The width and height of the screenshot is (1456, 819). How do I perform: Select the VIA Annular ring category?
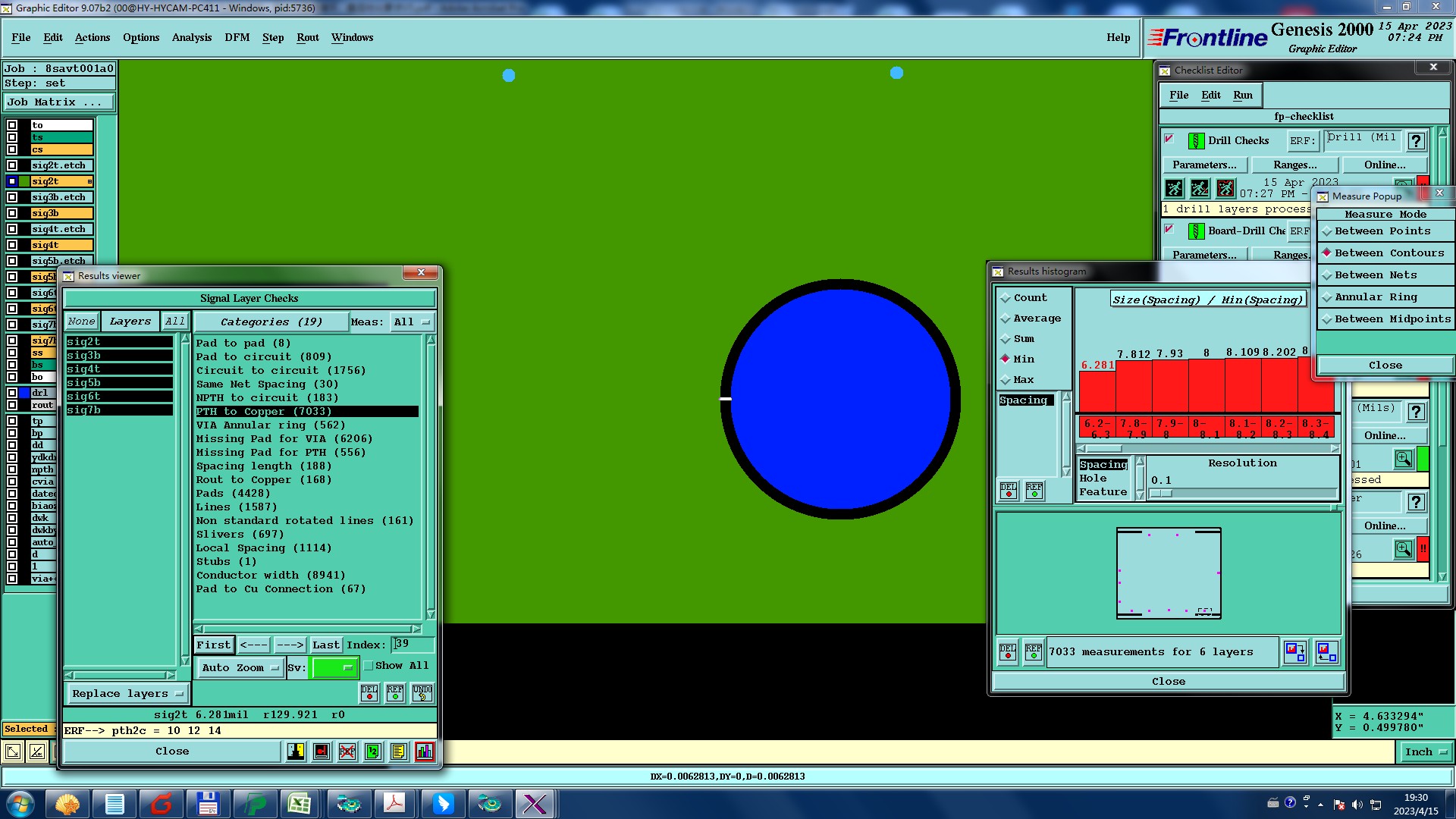[x=270, y=425]
